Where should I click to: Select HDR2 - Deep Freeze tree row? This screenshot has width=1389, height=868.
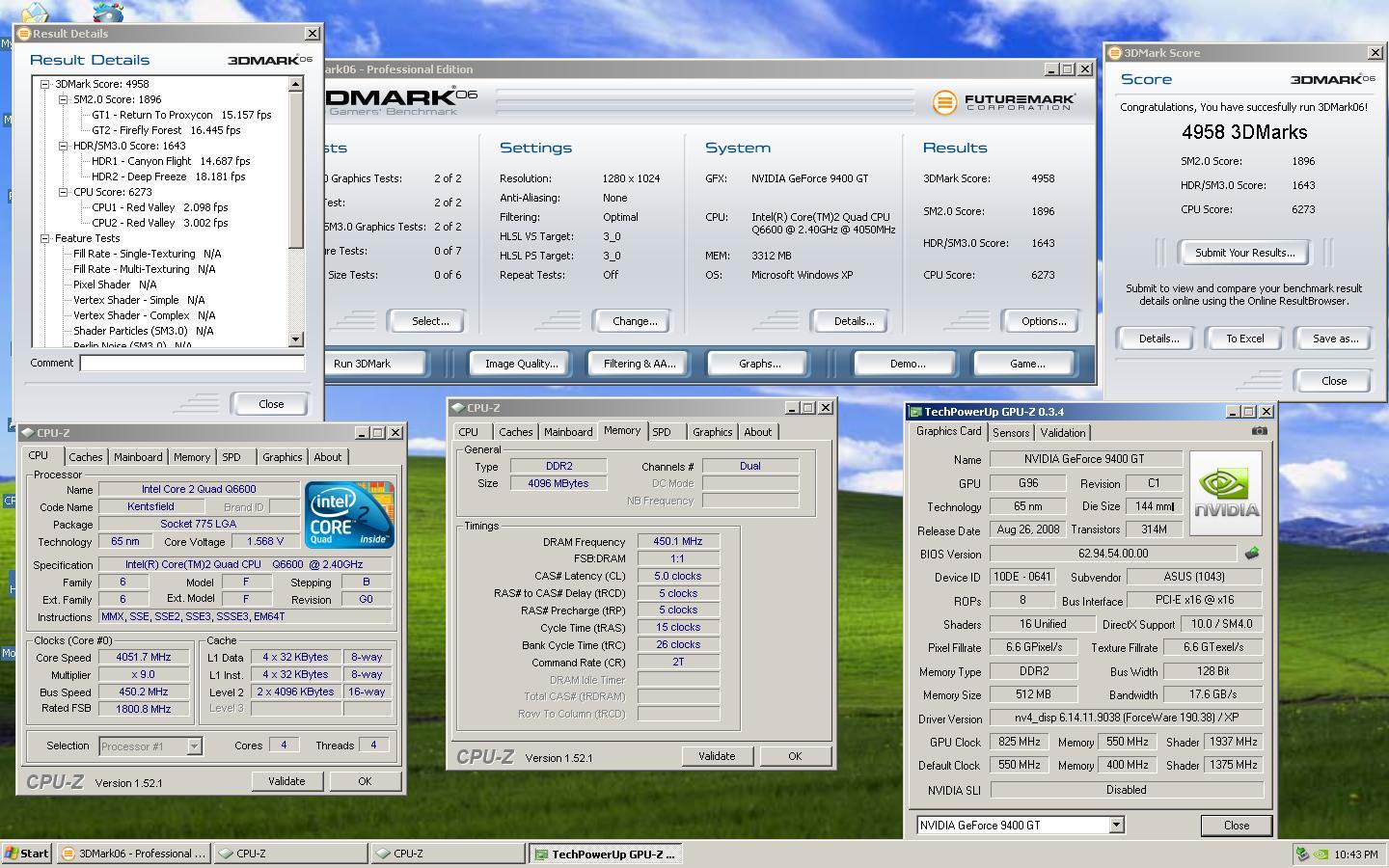pos(168,176)
